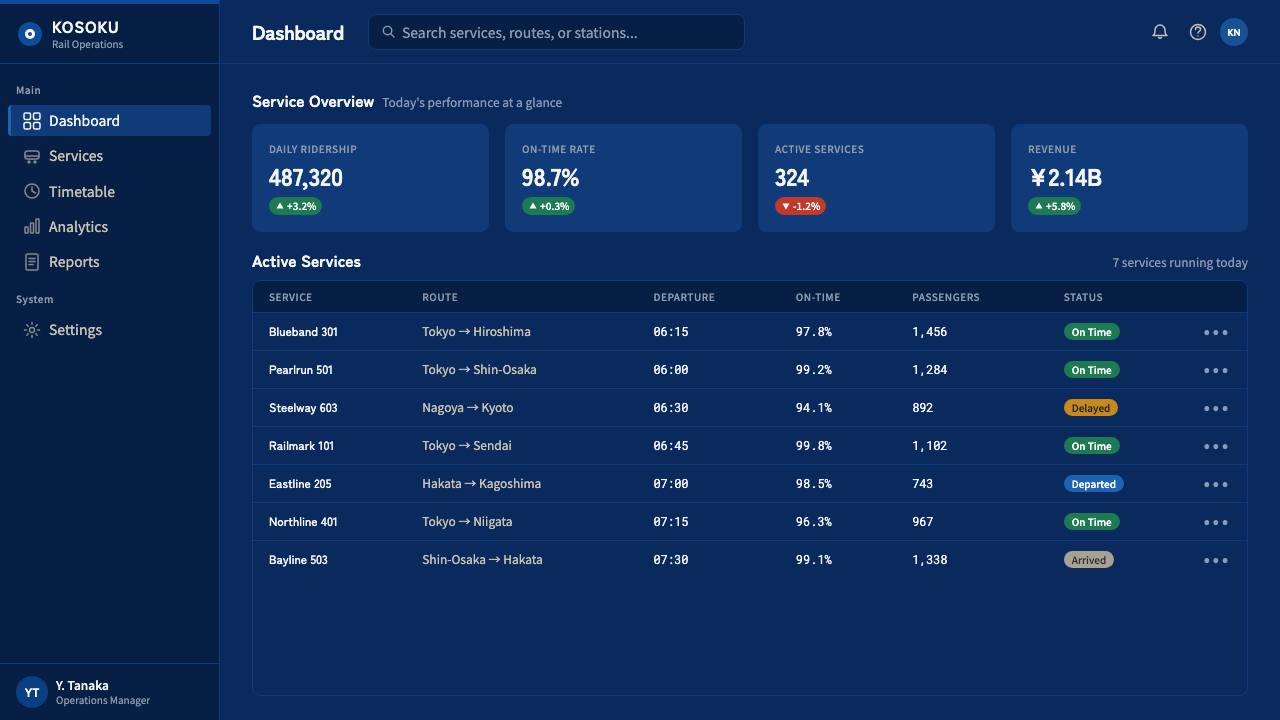Click the KOSOKU logo icon

tap(30, 35)
